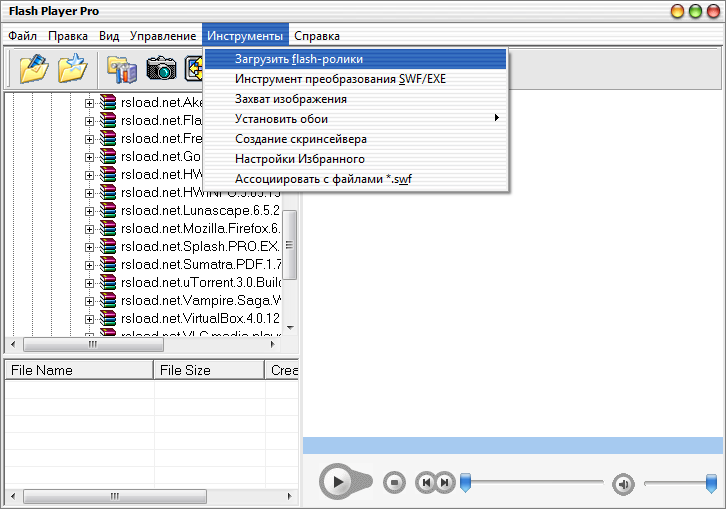Expand the rsload.net.VirtualBox.4.0.12 node
The width and height of the screenshot is (726, 509).
(89, 319)
